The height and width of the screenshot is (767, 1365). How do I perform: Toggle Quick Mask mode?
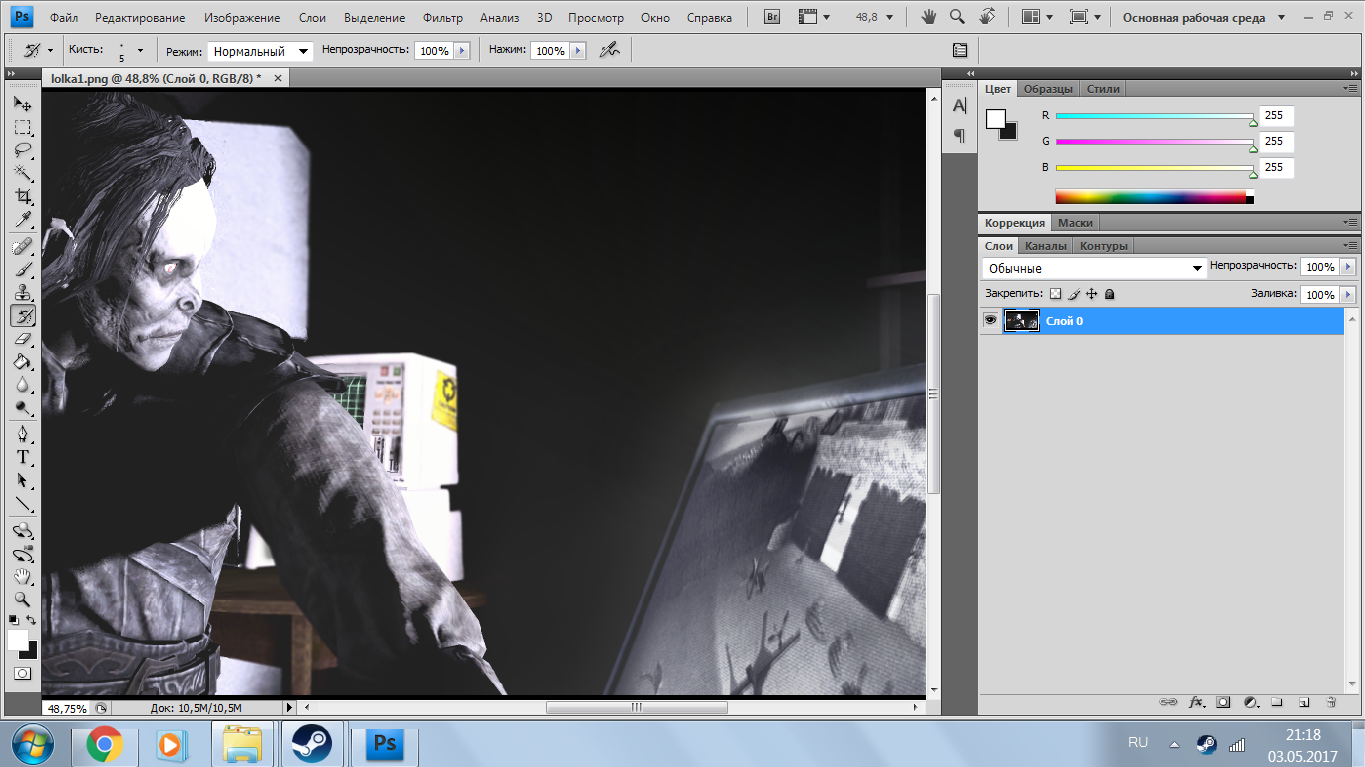(x=22, y=673)
